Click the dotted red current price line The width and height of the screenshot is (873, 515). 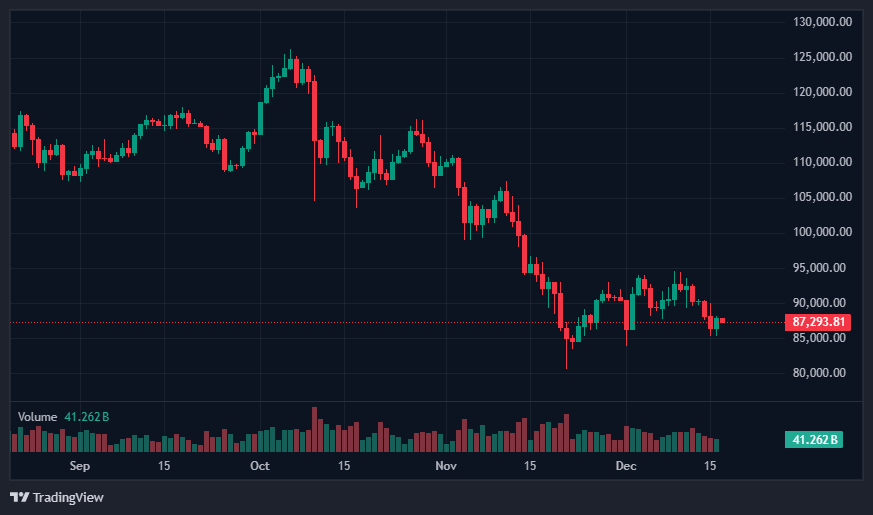(400, 322)
